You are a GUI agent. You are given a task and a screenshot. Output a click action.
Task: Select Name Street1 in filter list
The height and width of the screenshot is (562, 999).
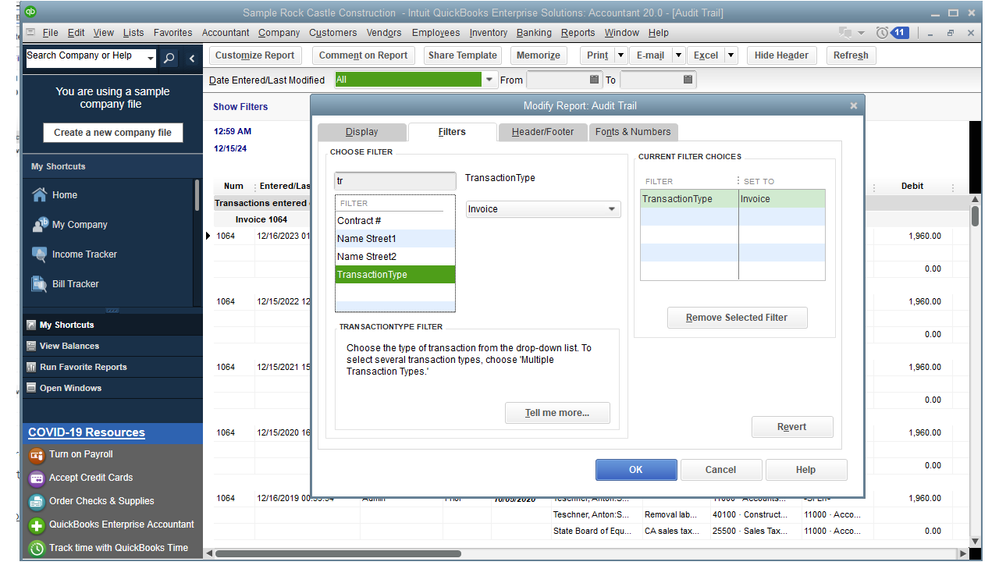pyautogui.click(x=395, y=238)
